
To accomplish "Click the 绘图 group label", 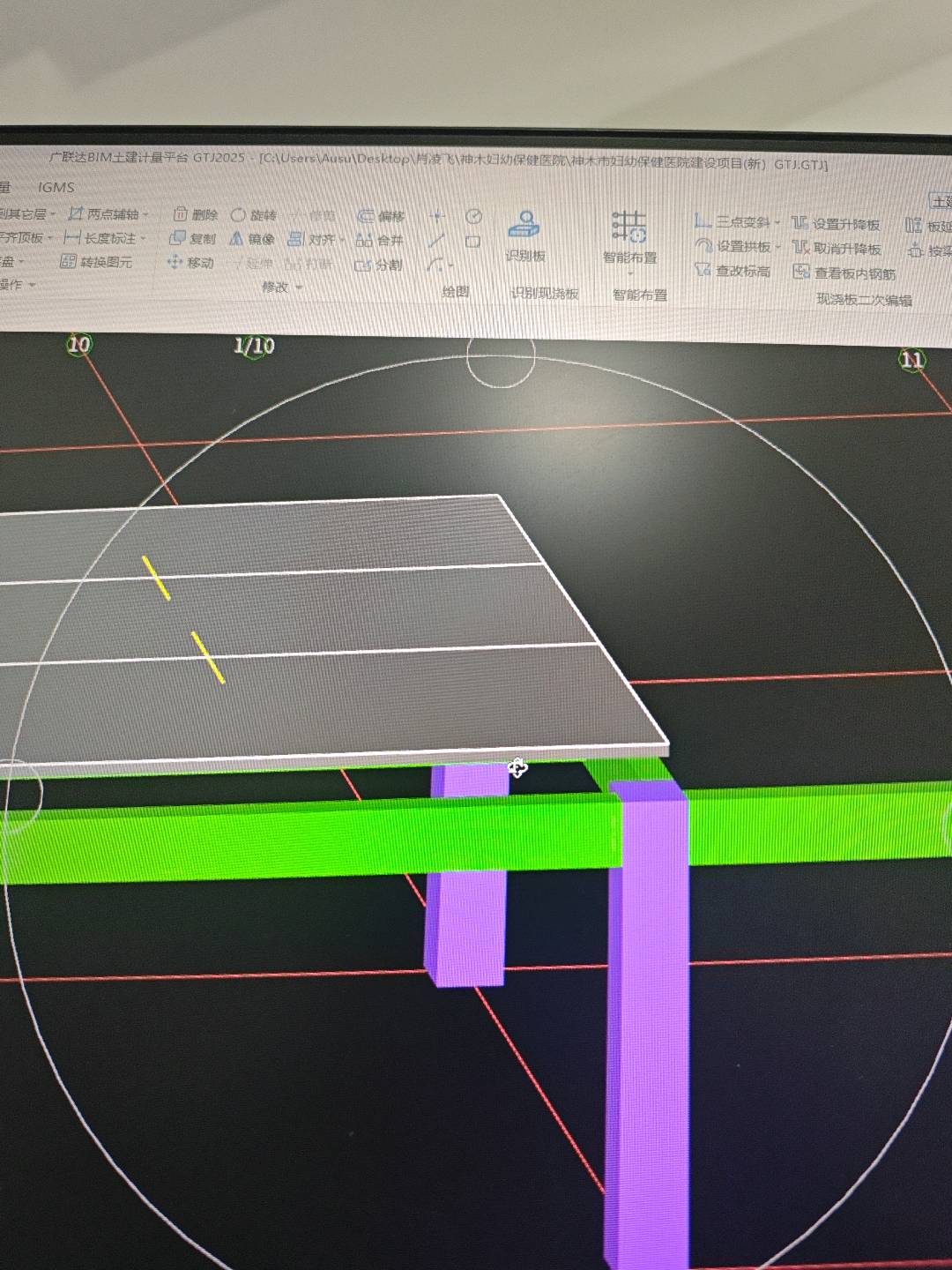I will tap(456, 292).
